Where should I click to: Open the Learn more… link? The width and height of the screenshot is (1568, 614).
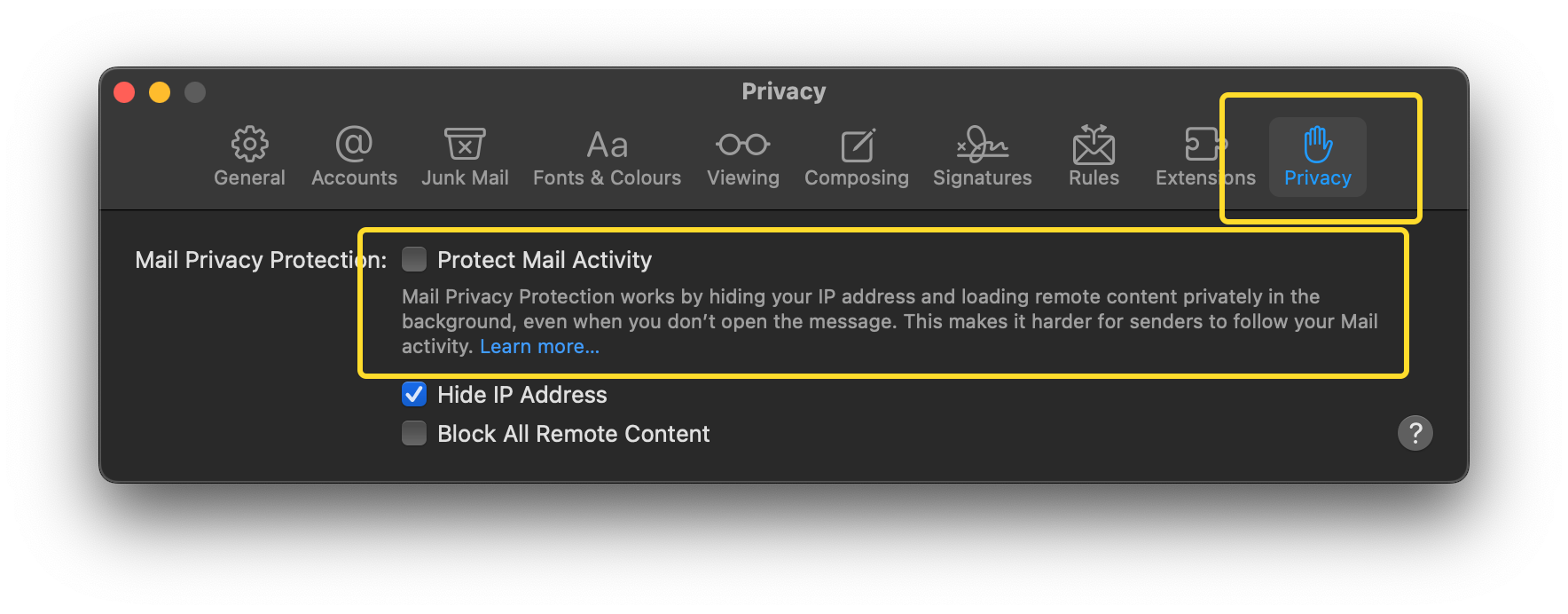(539, 347)
